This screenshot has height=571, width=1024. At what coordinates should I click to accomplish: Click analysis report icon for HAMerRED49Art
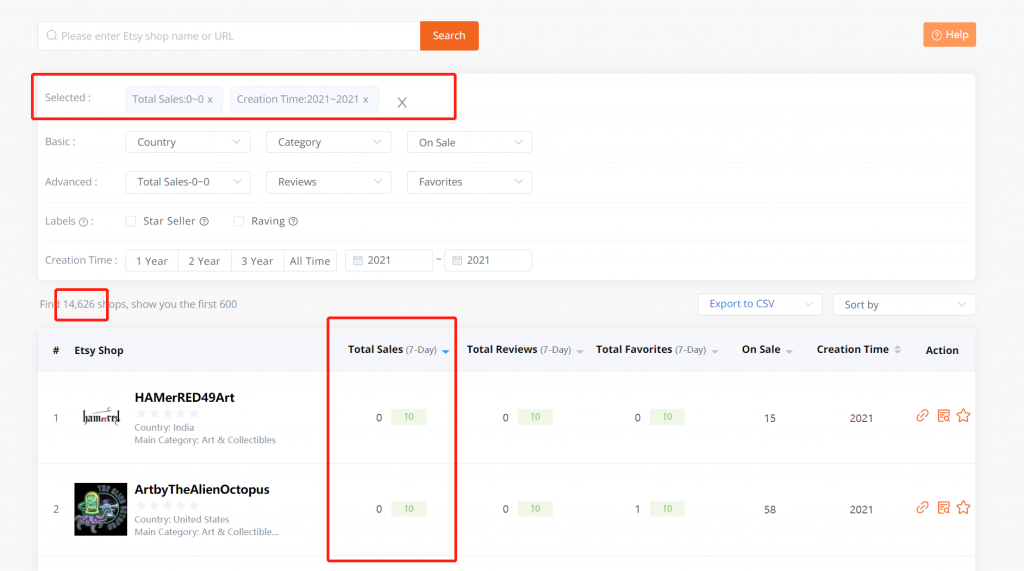point(943,416)
